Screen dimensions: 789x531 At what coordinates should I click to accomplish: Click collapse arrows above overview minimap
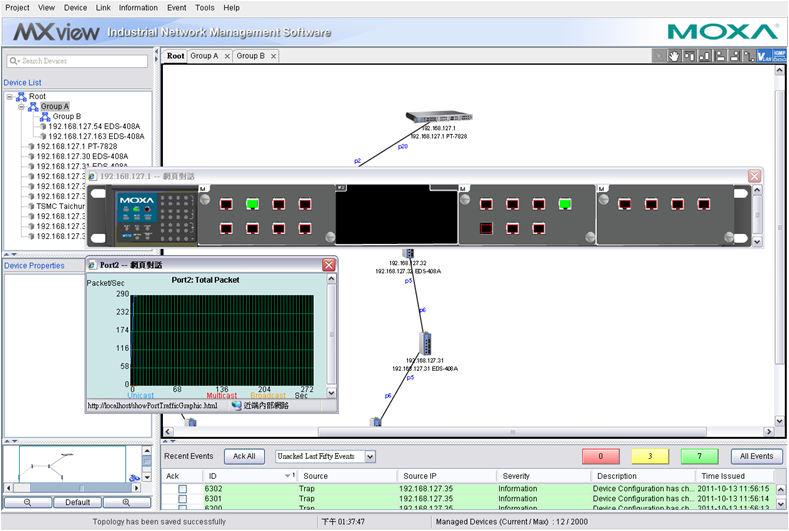coord(11,441)
